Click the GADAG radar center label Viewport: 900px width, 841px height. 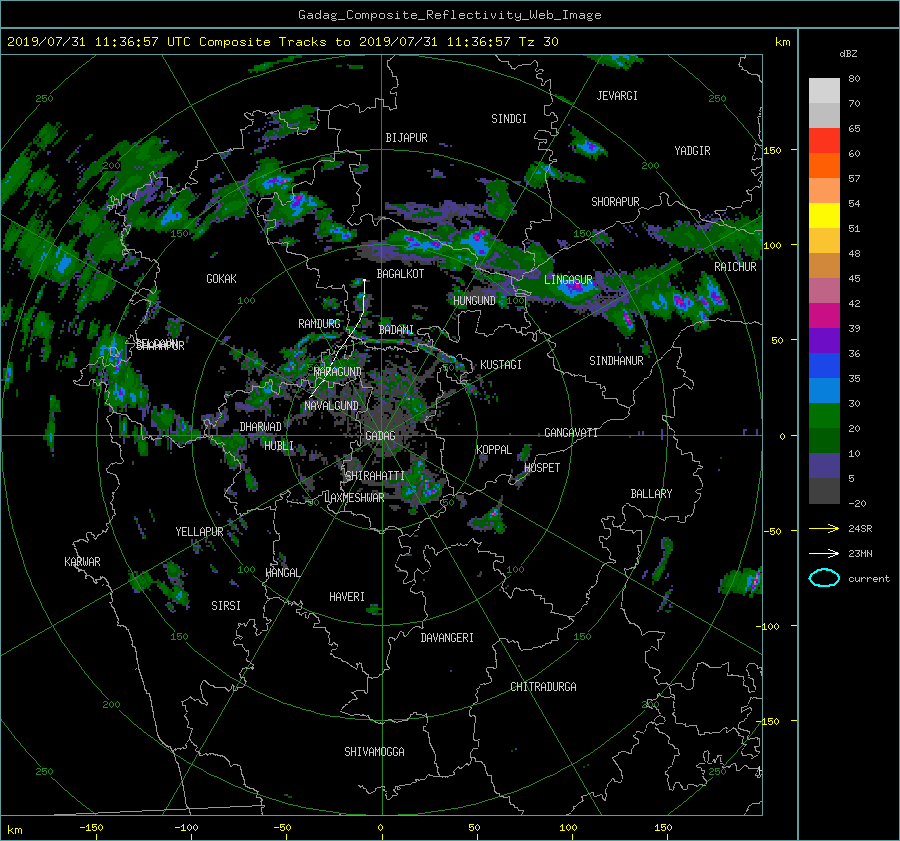tap(380, 436)
